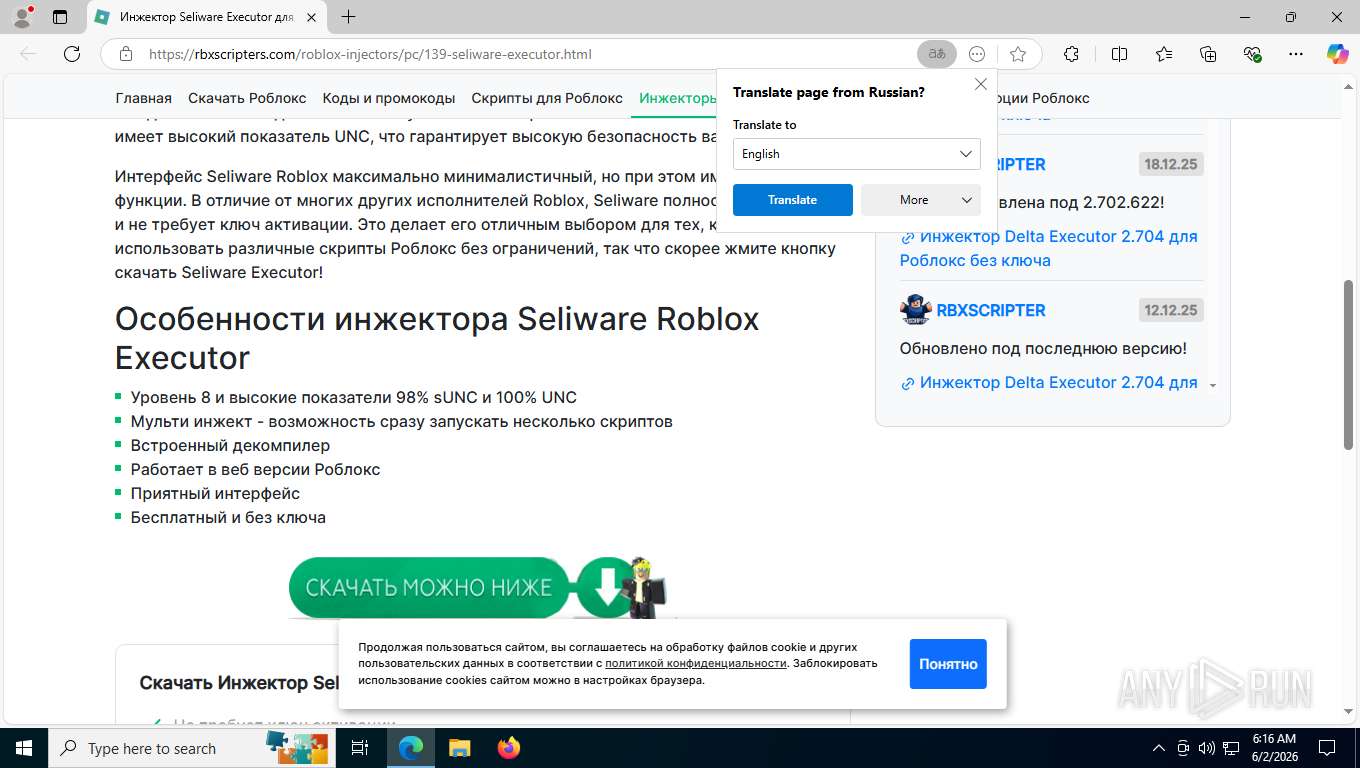Viewport: 1360px width, 768px height.
Task: Open the Коды и промокоды menu
Action: point(389,98)
